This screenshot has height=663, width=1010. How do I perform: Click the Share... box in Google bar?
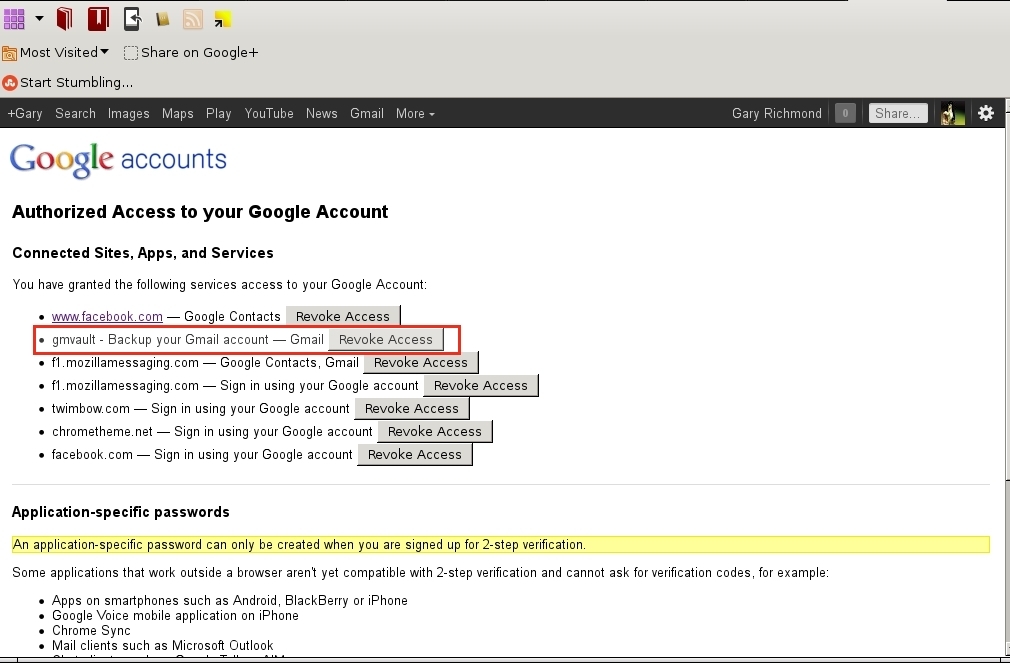click(x=898, y=113)
